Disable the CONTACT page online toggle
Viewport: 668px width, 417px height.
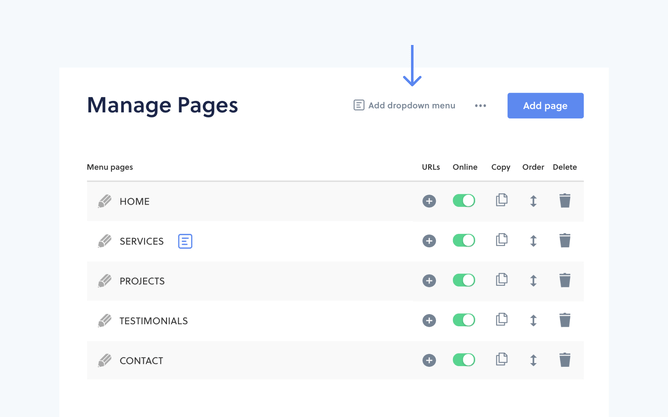464,360
